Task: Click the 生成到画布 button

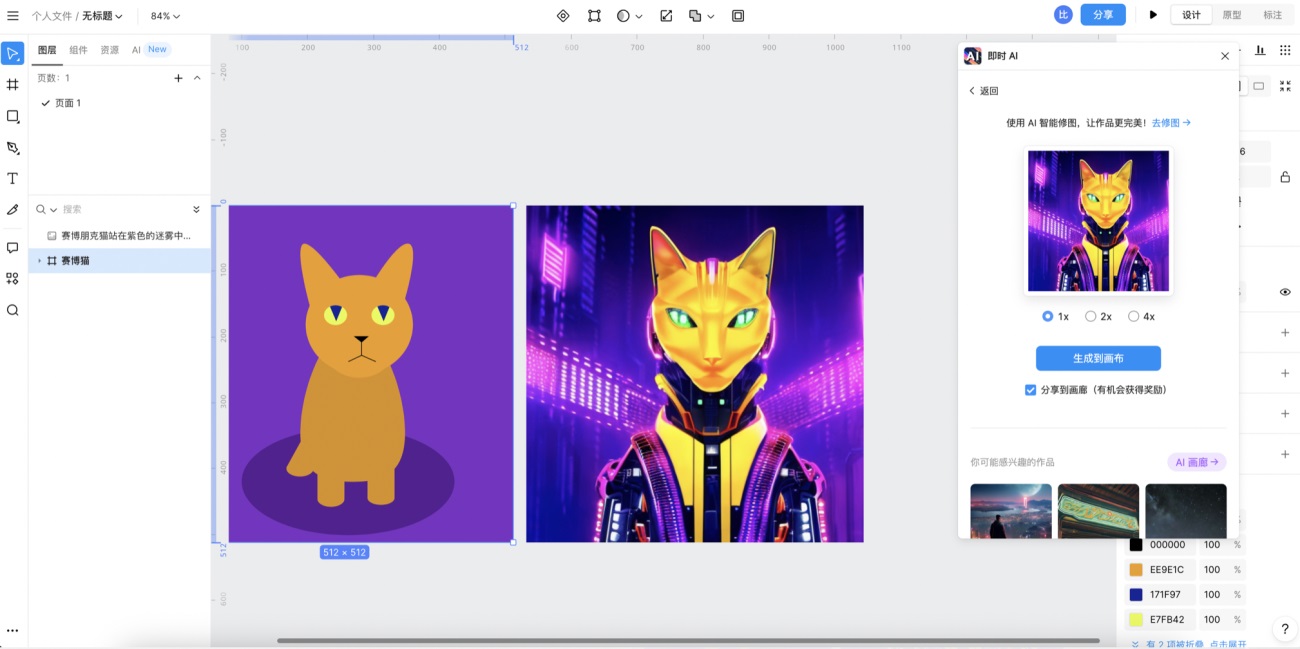Action: [x=1098, y=358]
